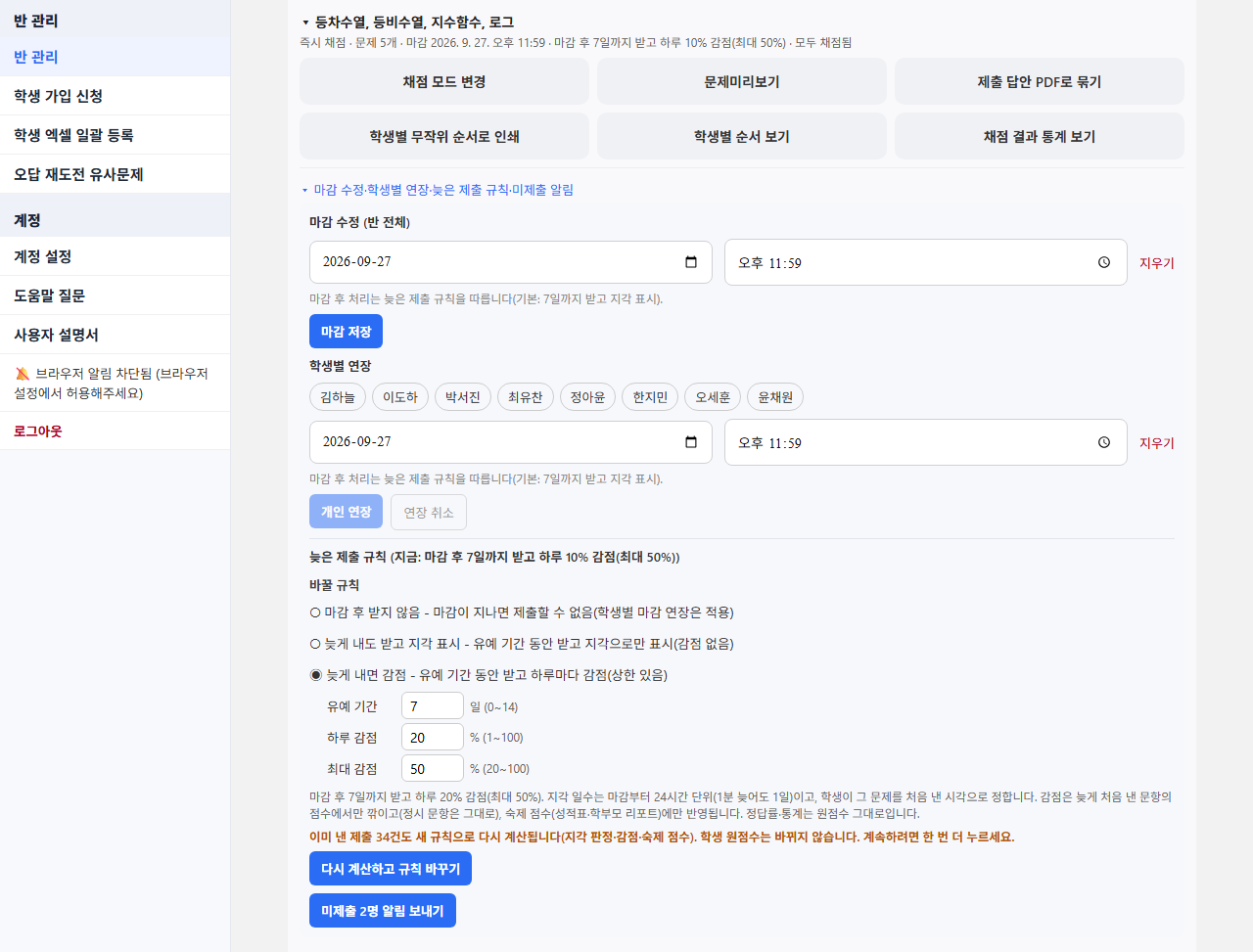Collapse the '등차수열, 등비수열' assignment section
Image resolution: width=1253 pixels, height=952 pixels.
305,23
